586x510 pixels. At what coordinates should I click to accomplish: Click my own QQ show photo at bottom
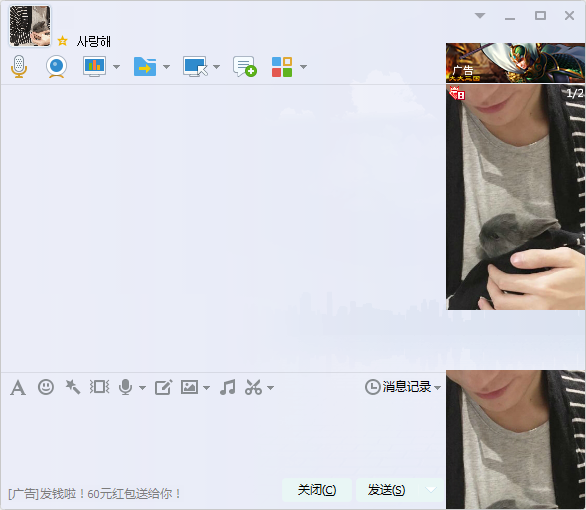coord(515,439)
